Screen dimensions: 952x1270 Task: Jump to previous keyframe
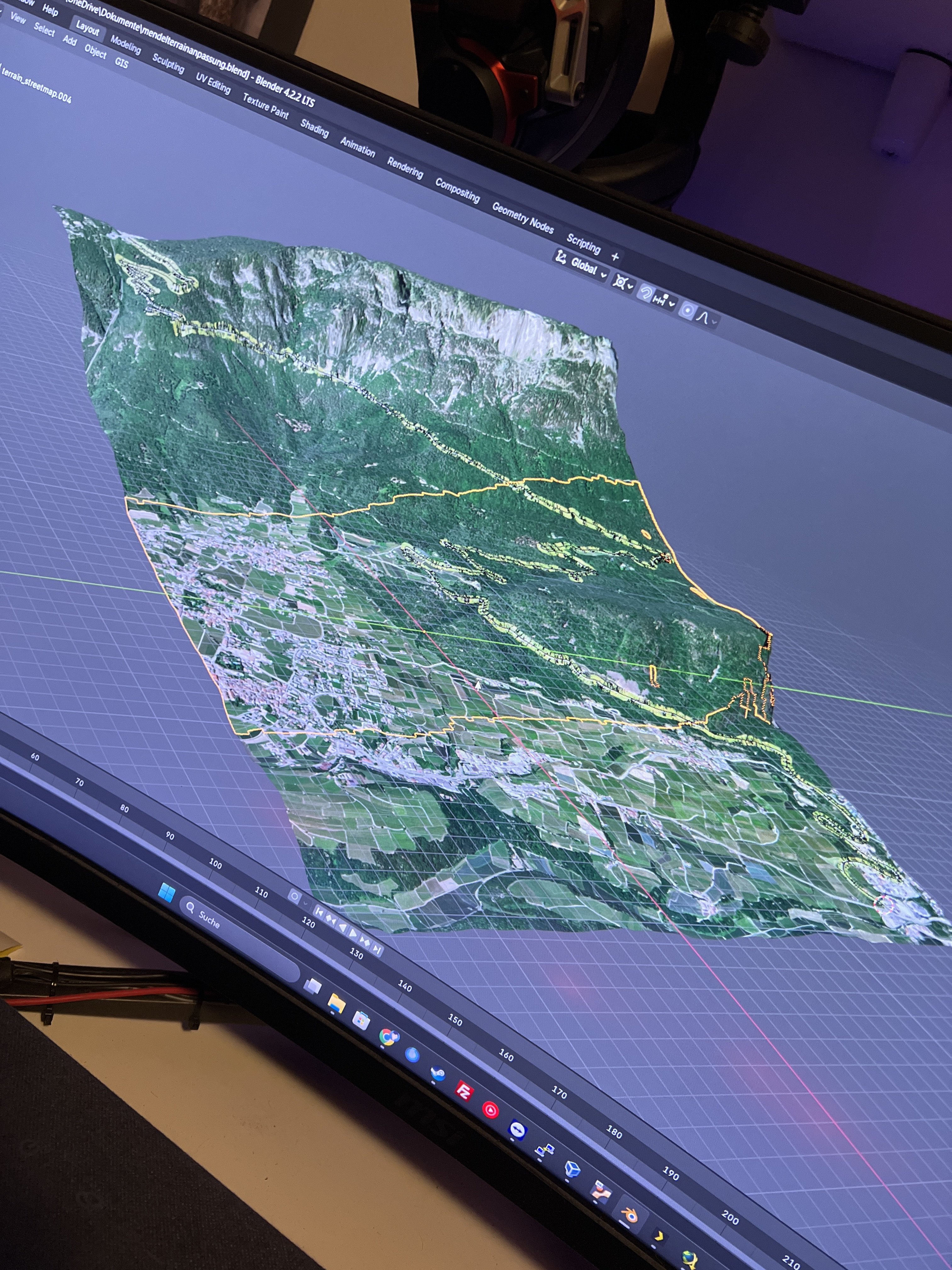coord(332,918)
